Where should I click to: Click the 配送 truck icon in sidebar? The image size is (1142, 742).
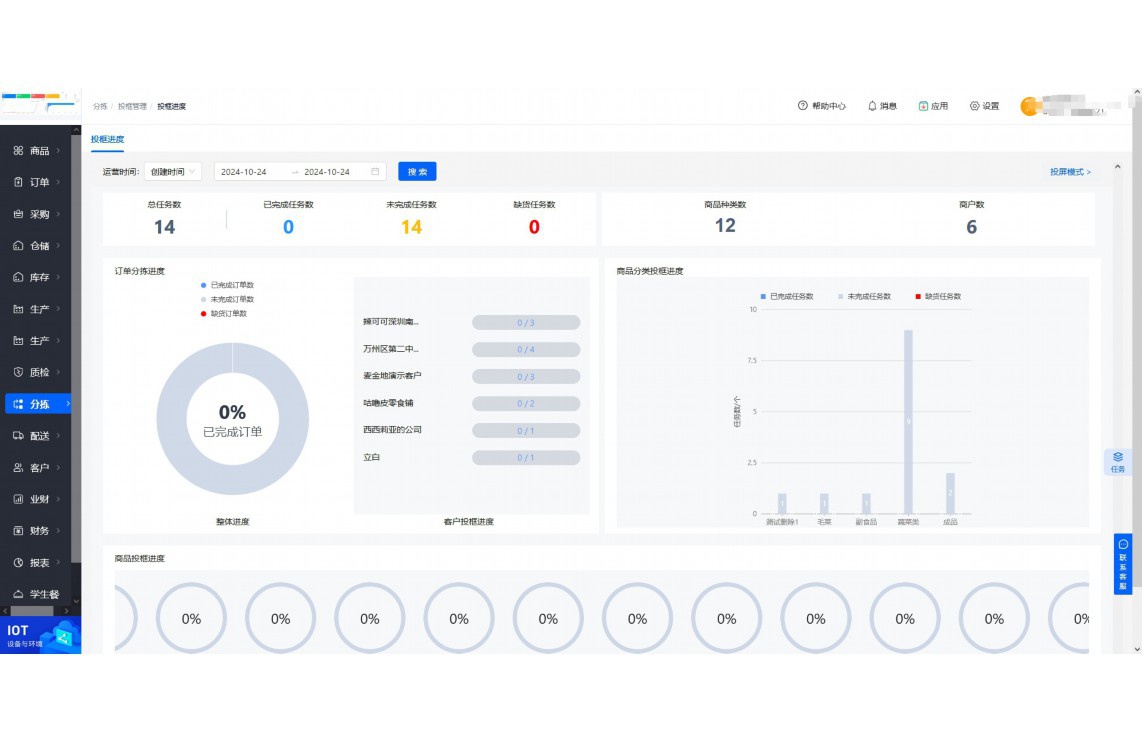click(x=18, y=436)
